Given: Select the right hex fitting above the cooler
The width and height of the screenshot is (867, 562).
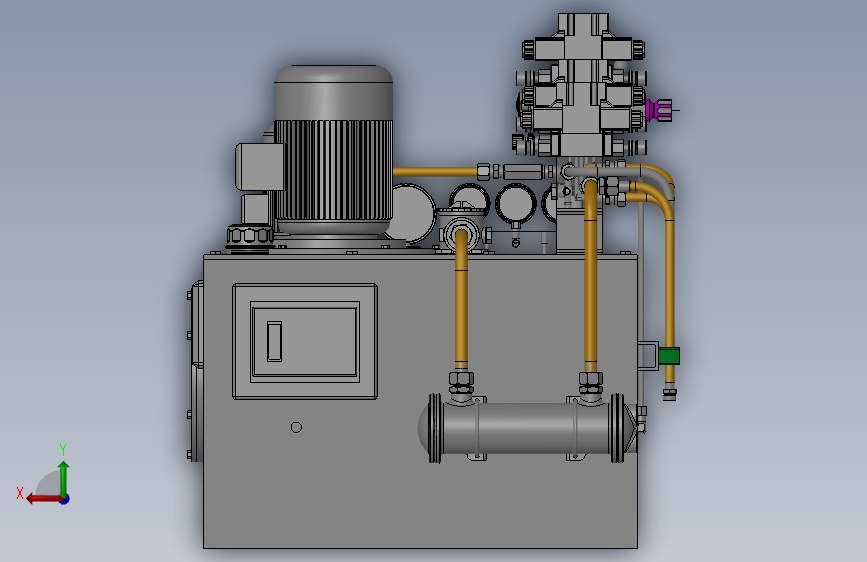Looking at the screenshot, I should (x=591, y=382).
